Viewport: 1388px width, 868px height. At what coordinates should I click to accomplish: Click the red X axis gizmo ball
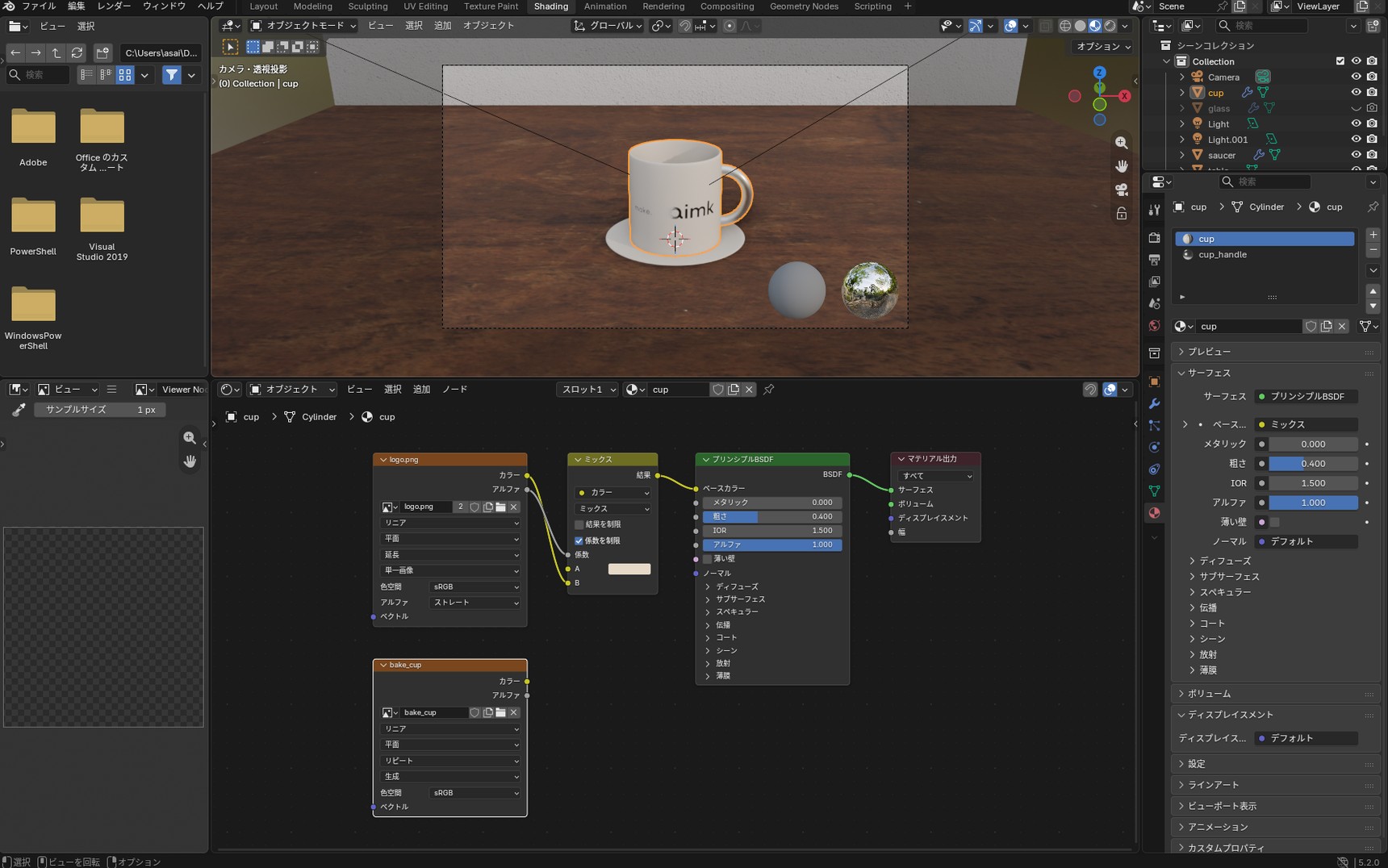(1124, 96)
